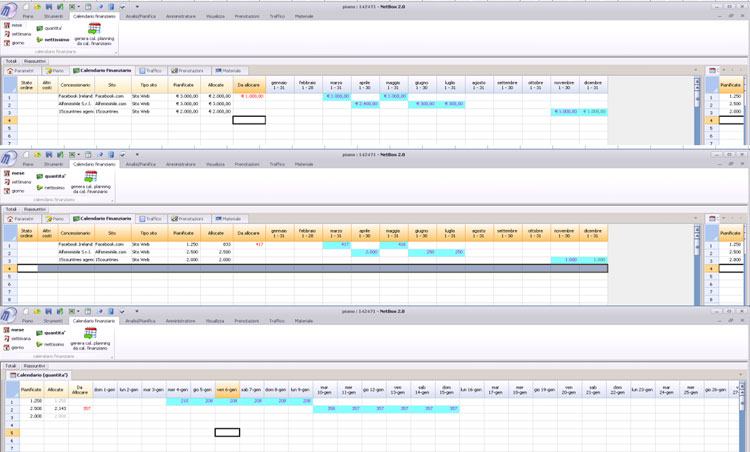Expand the 'calendario finanziario' group launcher in the top window
The image size is (750, 452).
[115, 51]
